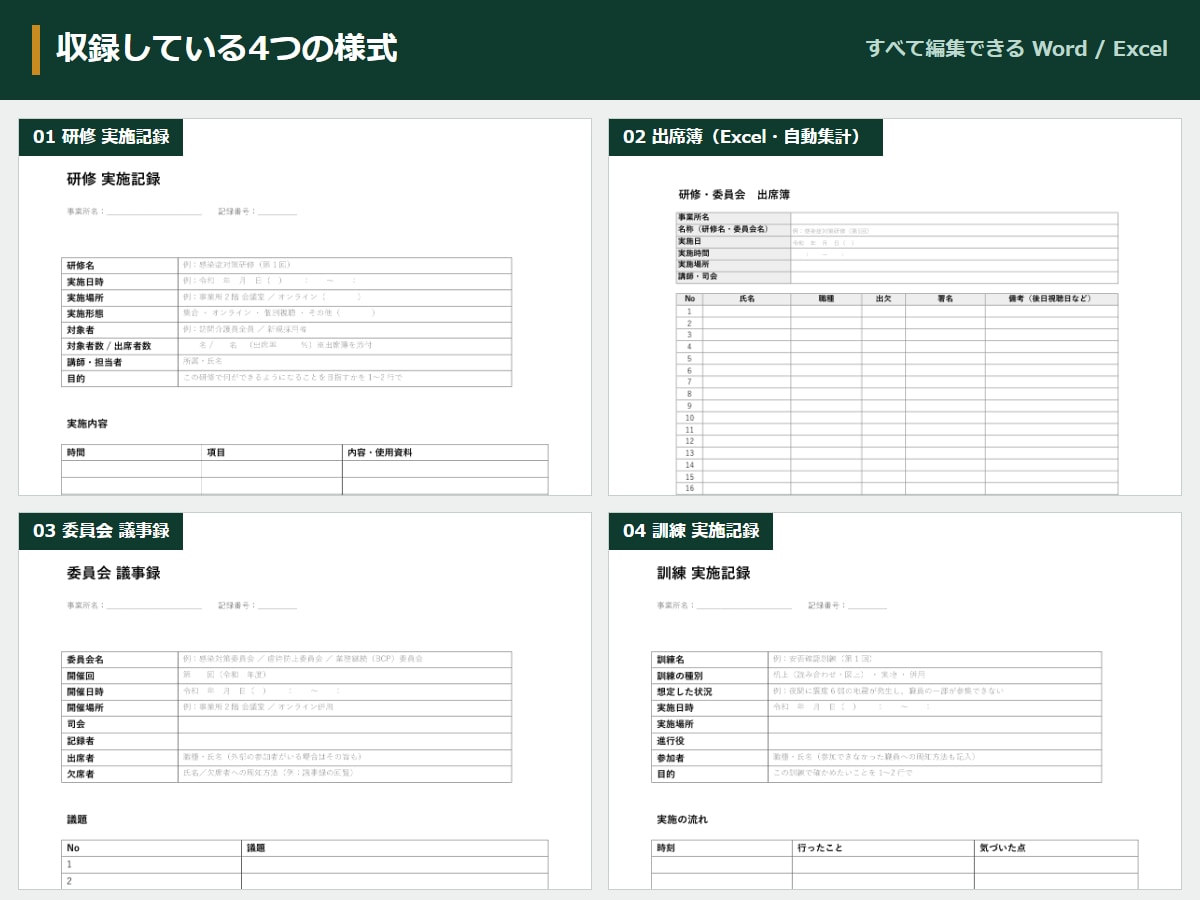The image size is (1200, 900).
Task: Click the No column header in 議事録 table
Action: click(x=73, y=848)
